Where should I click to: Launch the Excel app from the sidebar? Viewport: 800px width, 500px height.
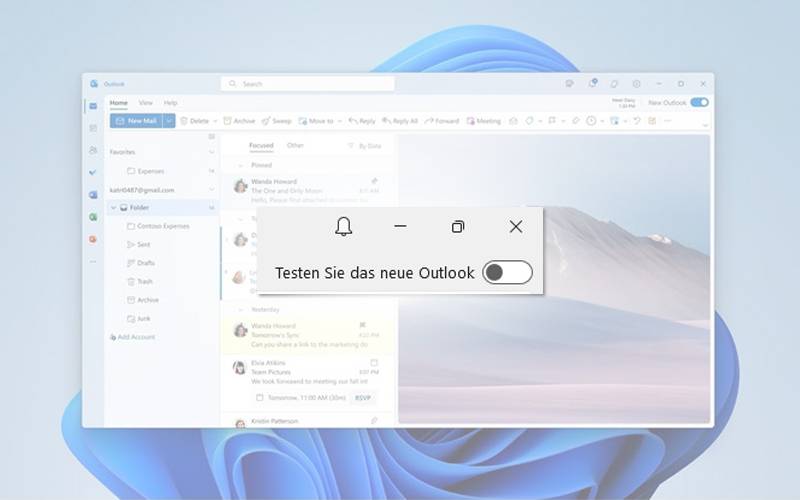coord(93,217)
